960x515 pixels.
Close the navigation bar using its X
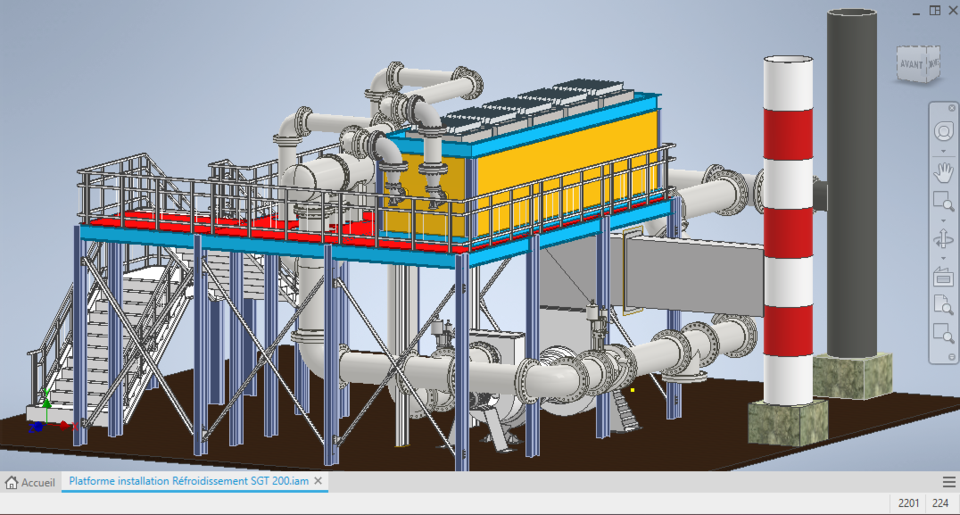(951, 108)
